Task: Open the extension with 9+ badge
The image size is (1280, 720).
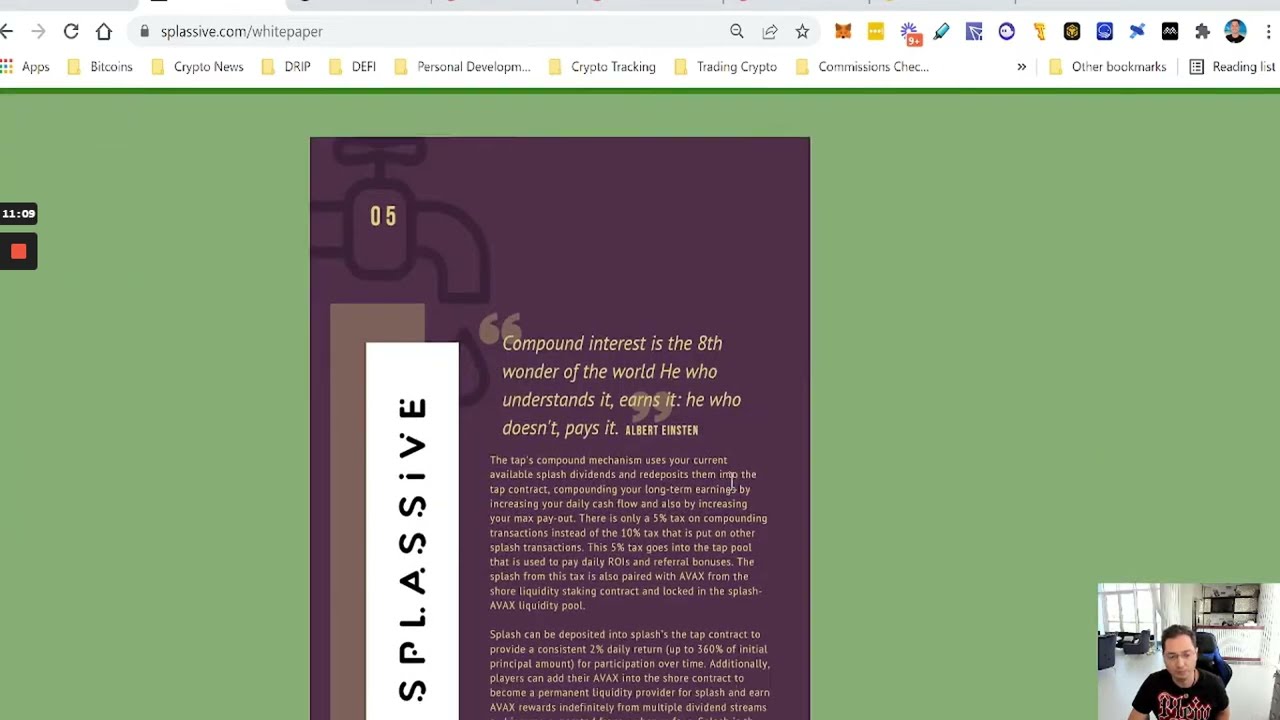Action: pyautogui.click(x=909, y=33)
